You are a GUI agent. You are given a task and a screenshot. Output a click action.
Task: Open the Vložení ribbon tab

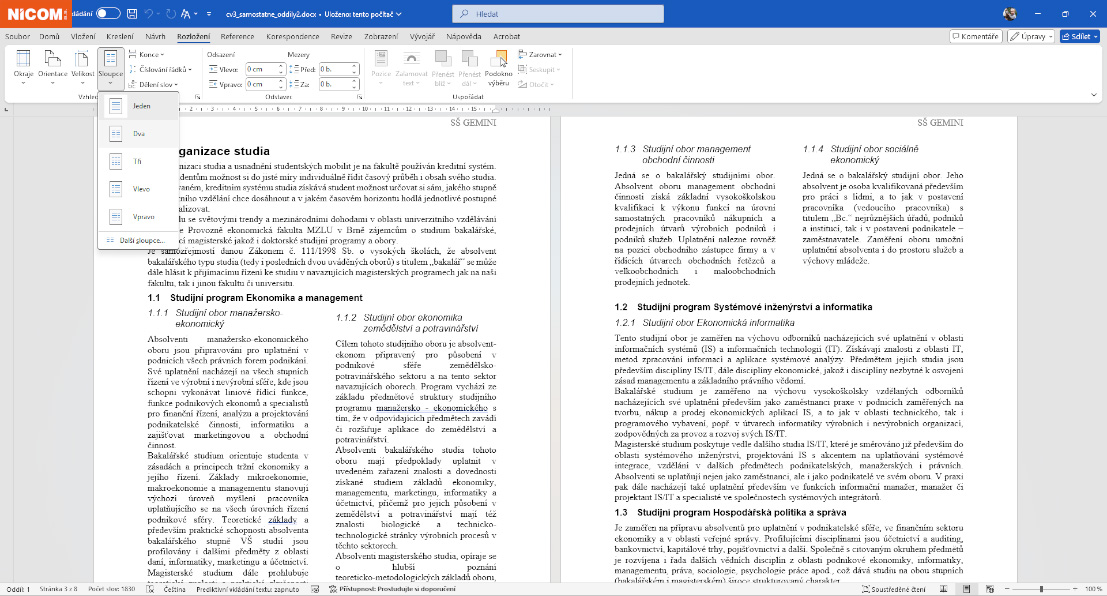coord(82,36)
